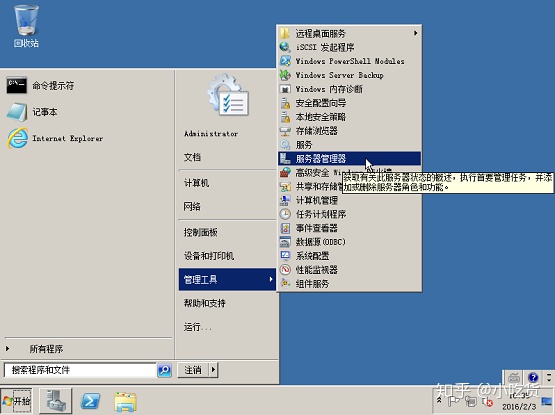Expand 所有程序 arrow
This screenshot has width=555, height=415.
coord(7,349)
